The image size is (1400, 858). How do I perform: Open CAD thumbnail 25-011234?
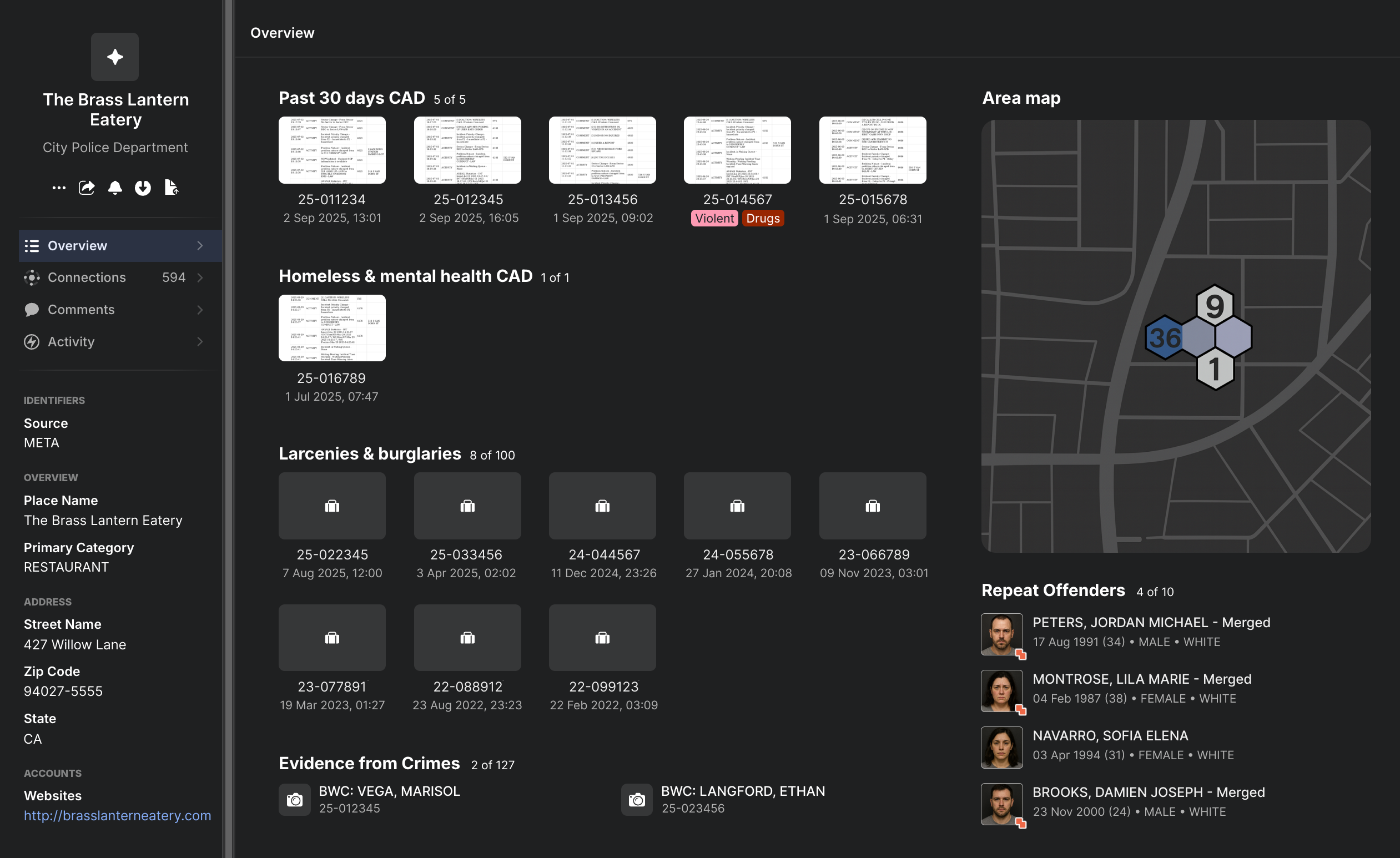[332, 150]
